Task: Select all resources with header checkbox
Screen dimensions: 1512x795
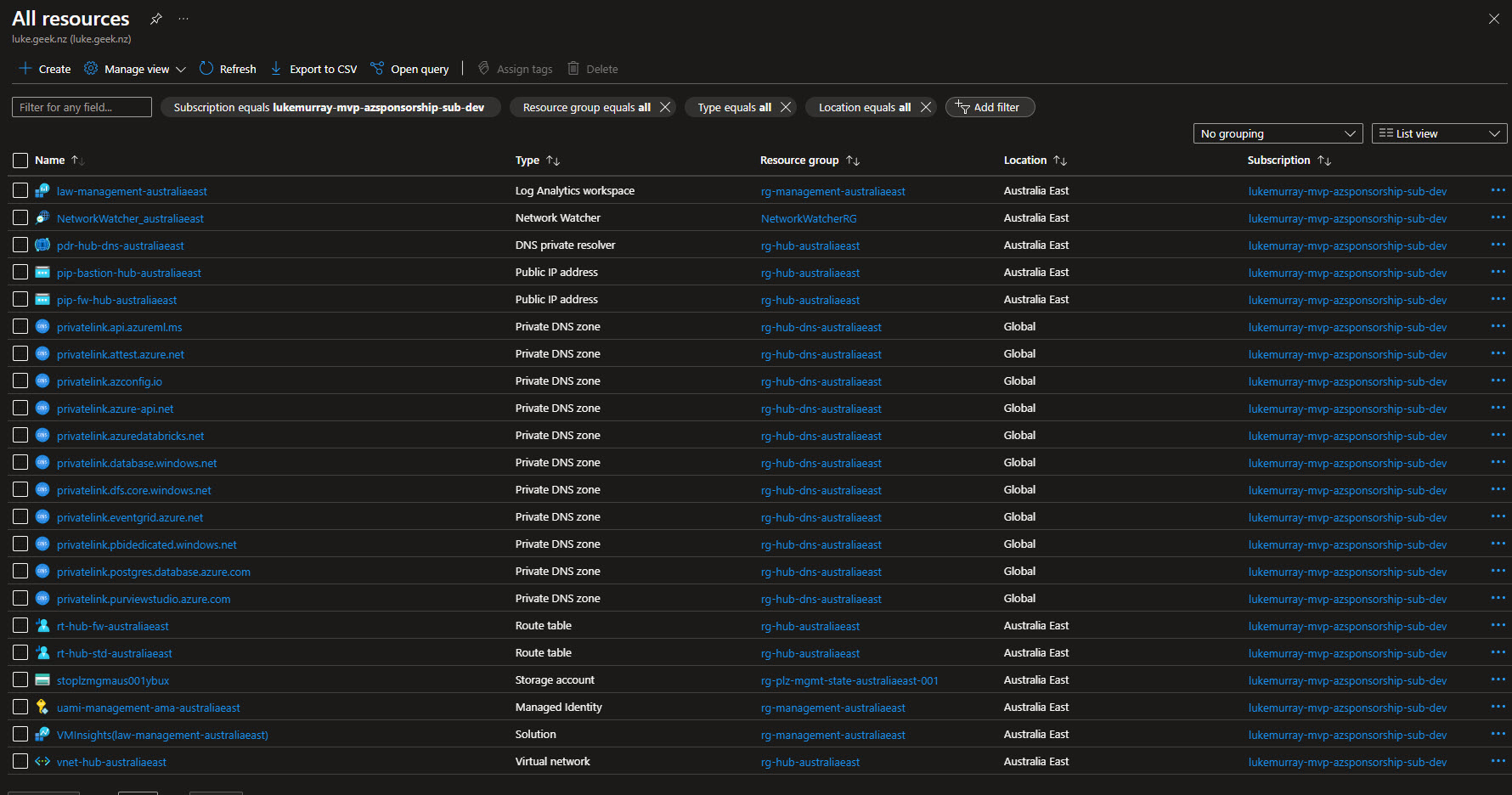Action: (x=20, y=161)
